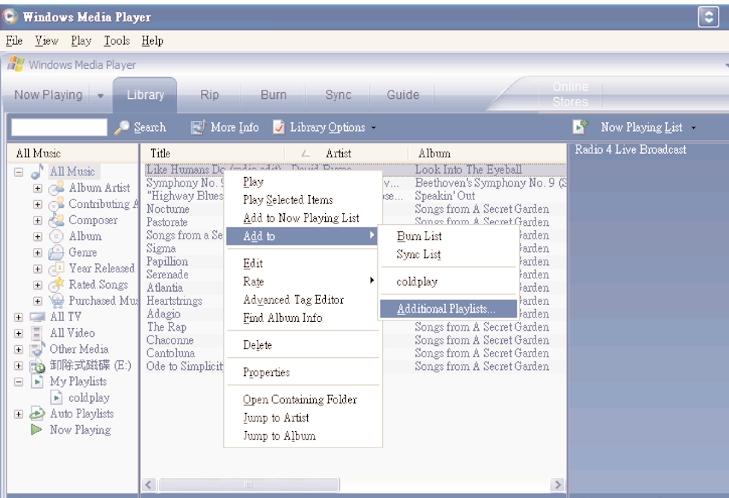
Task: Choose Additional Playlists... from submenu
Action: [448, 309]
